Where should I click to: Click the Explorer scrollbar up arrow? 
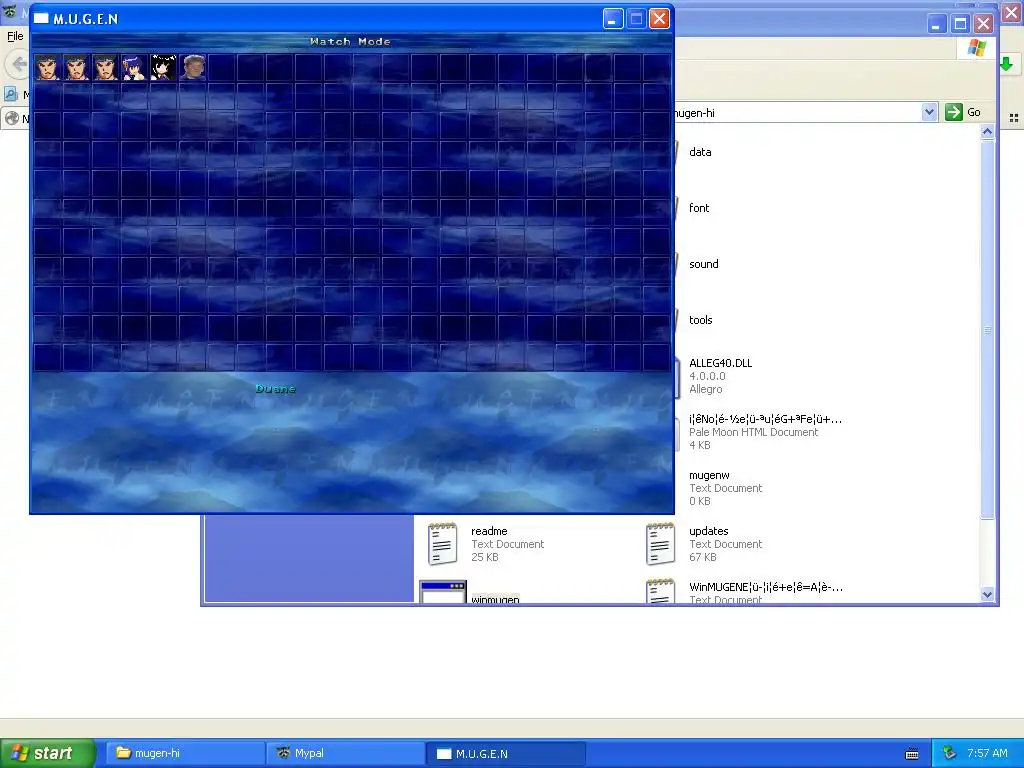[987, 132]
